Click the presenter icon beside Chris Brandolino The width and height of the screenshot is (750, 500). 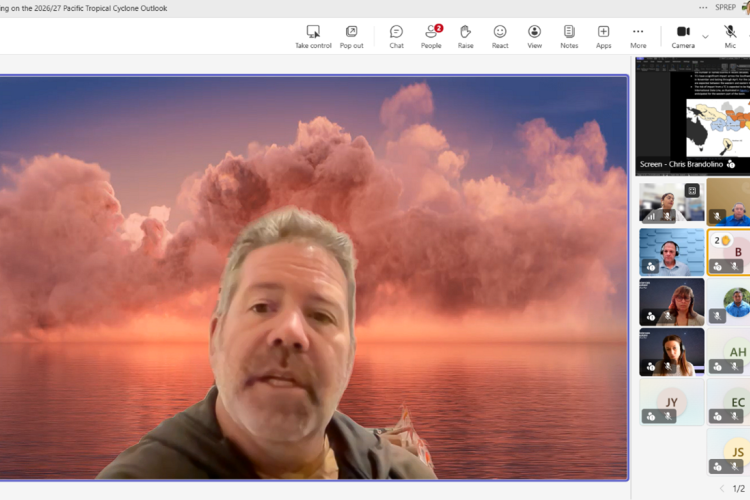click(730, 164)
